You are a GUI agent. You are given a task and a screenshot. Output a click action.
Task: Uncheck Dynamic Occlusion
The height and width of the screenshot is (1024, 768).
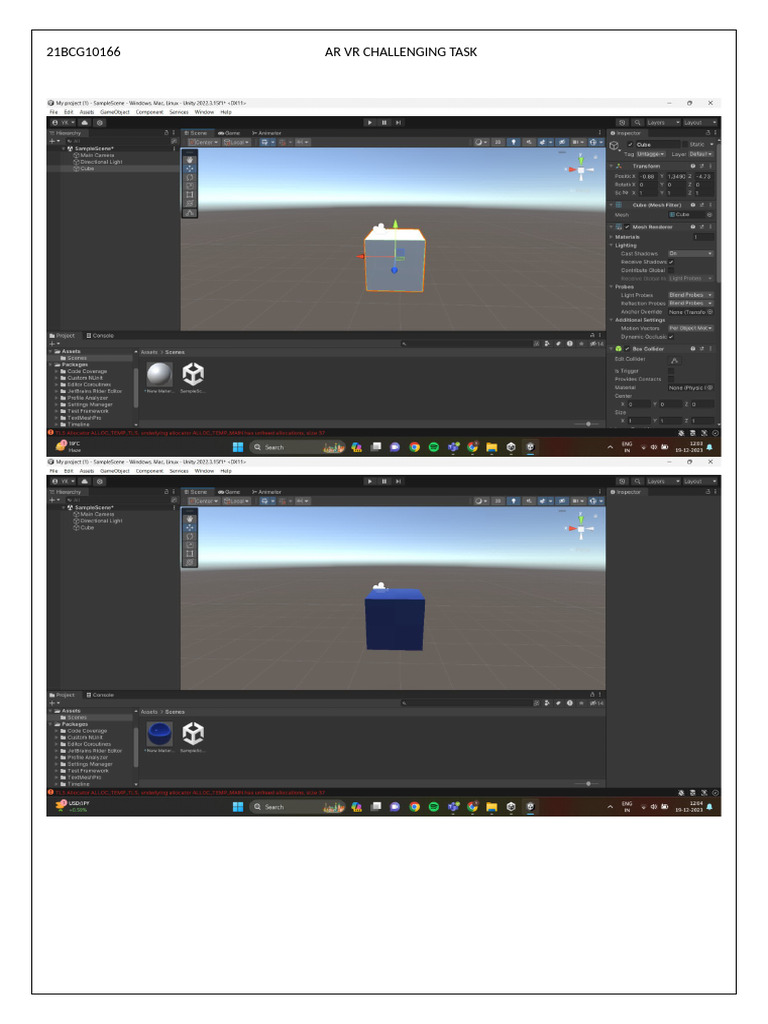(671, 337)
